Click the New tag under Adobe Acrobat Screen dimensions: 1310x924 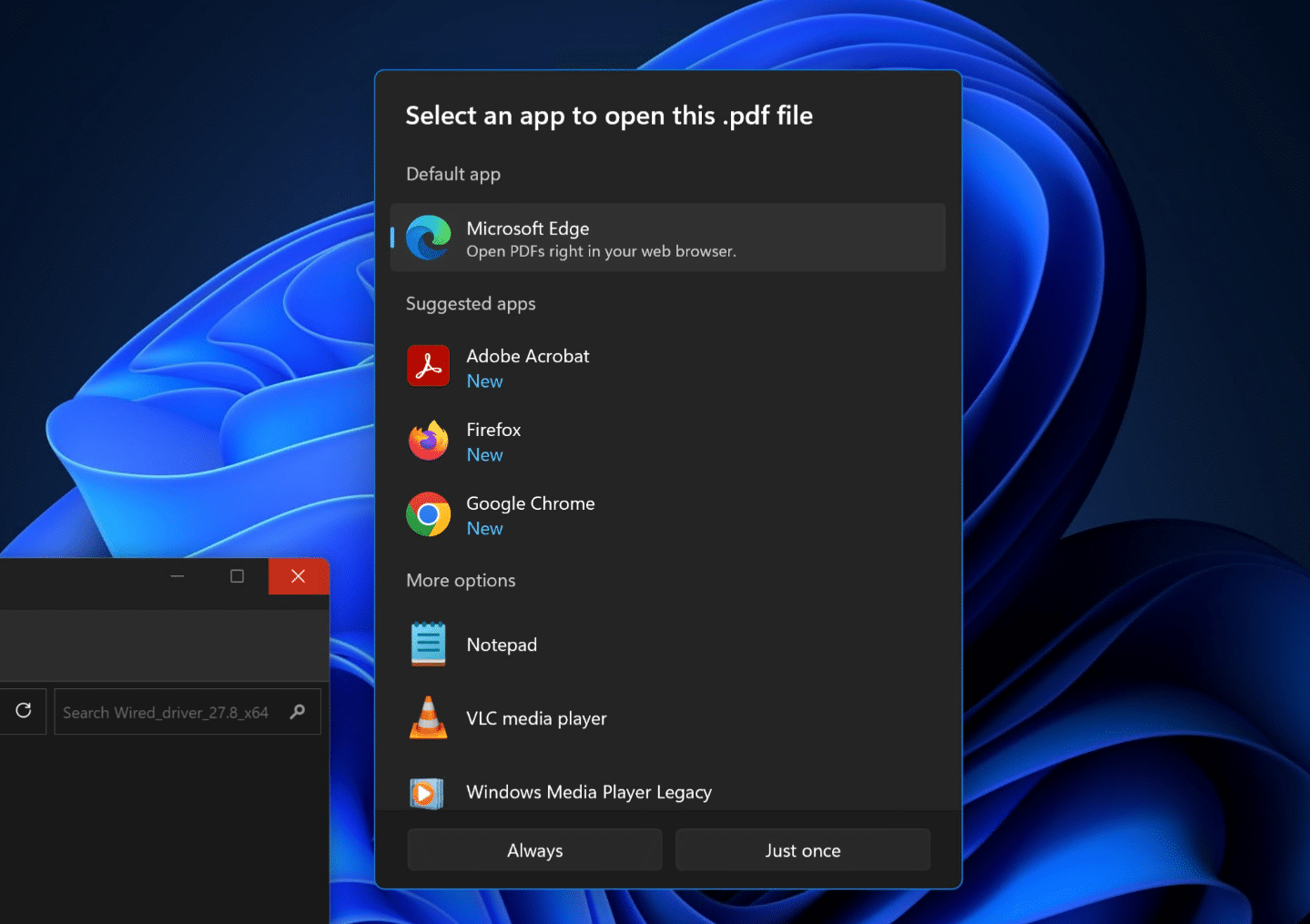[484, 381]
